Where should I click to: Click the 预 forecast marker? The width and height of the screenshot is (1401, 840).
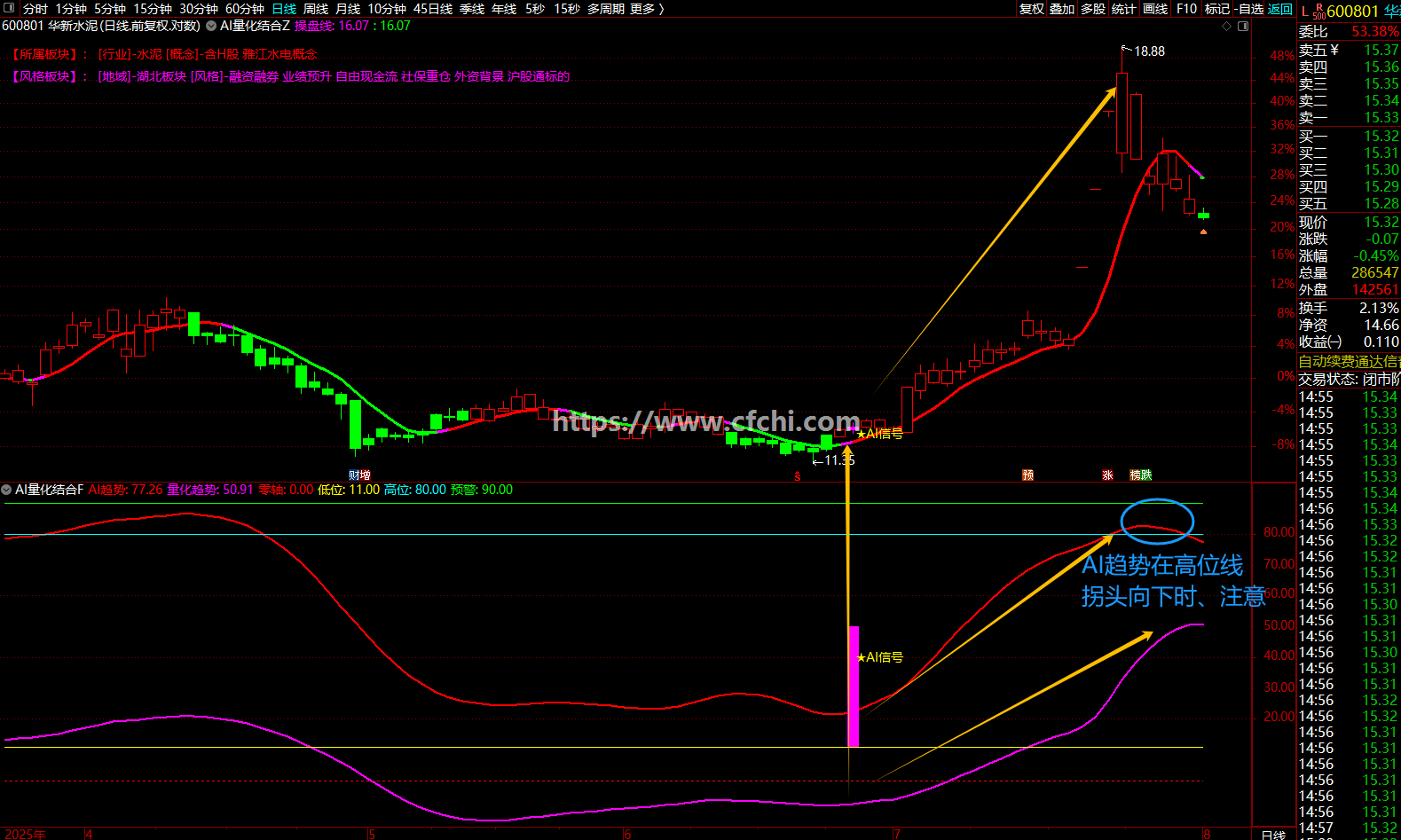(1027, 475)
